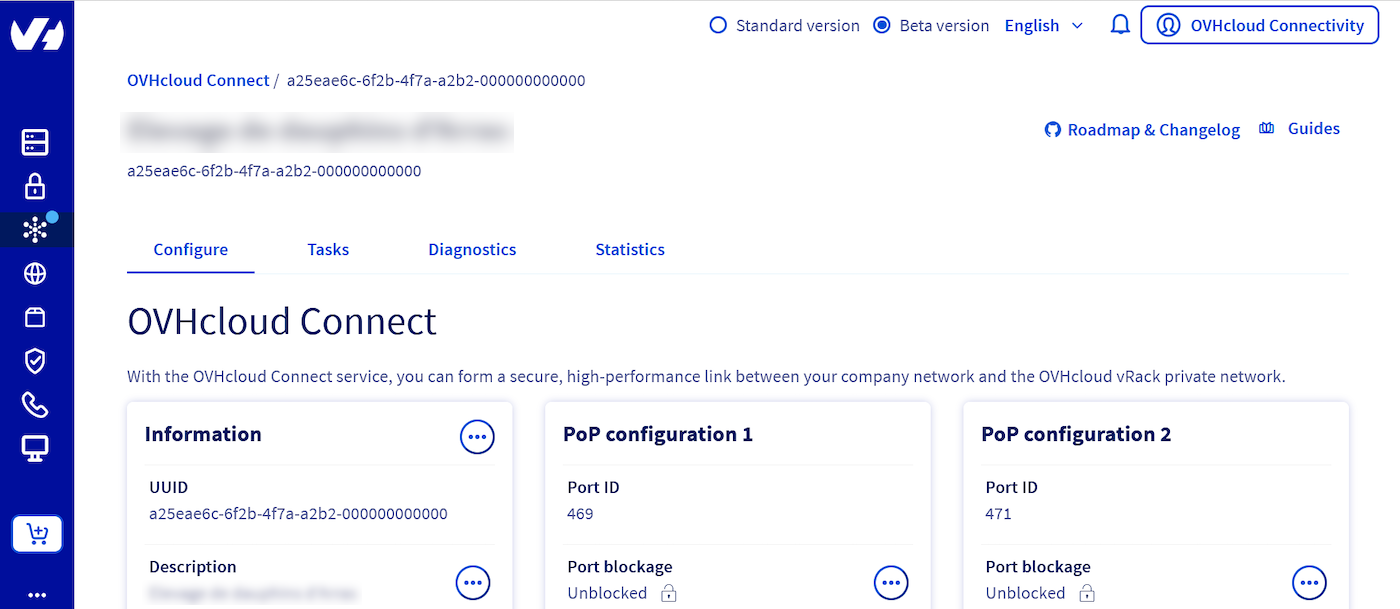
Task: Select the Beta version radio button
Action: (882, 26)
